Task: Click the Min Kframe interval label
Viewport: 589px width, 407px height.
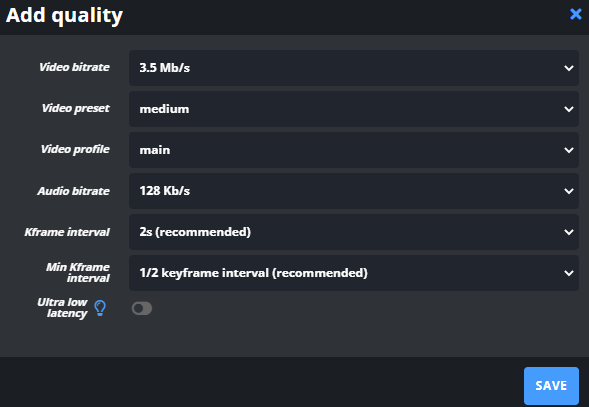Action: tap(78, 272)
